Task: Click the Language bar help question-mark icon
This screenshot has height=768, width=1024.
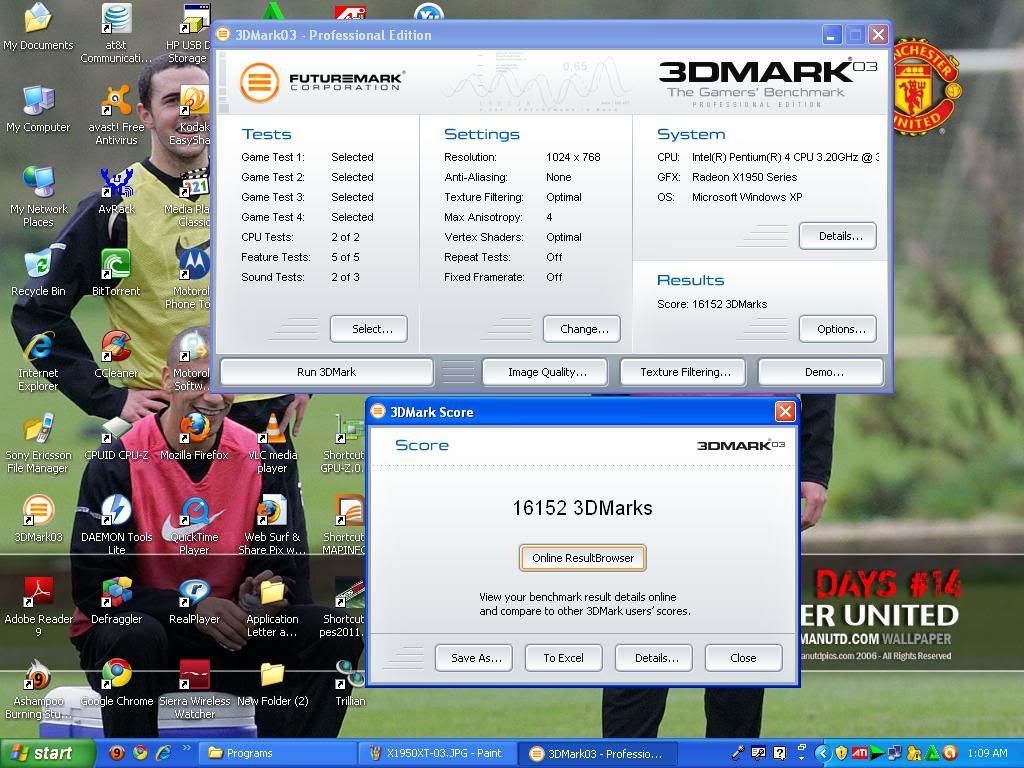Action: pyautogui.click(x=780, y=753)
